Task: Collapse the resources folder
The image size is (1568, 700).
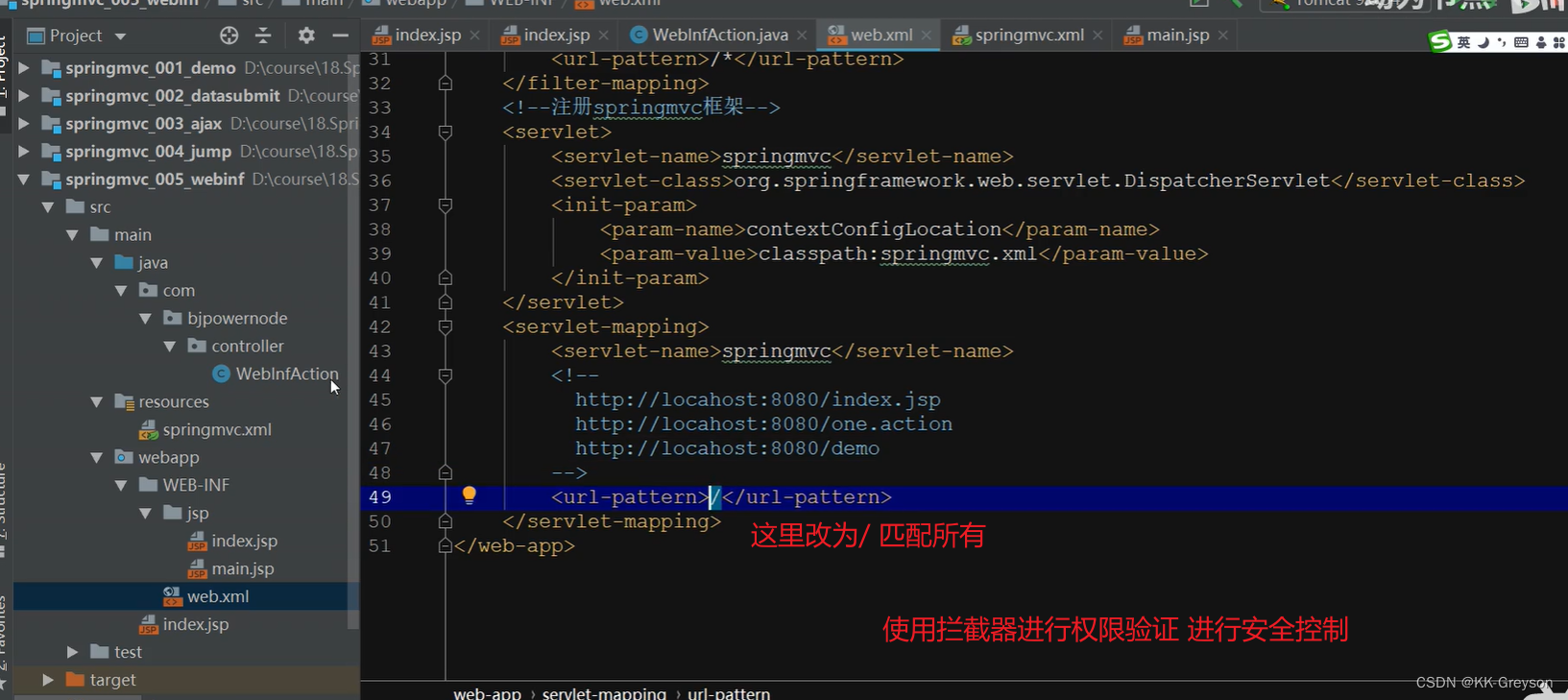Action: point(97,402)
